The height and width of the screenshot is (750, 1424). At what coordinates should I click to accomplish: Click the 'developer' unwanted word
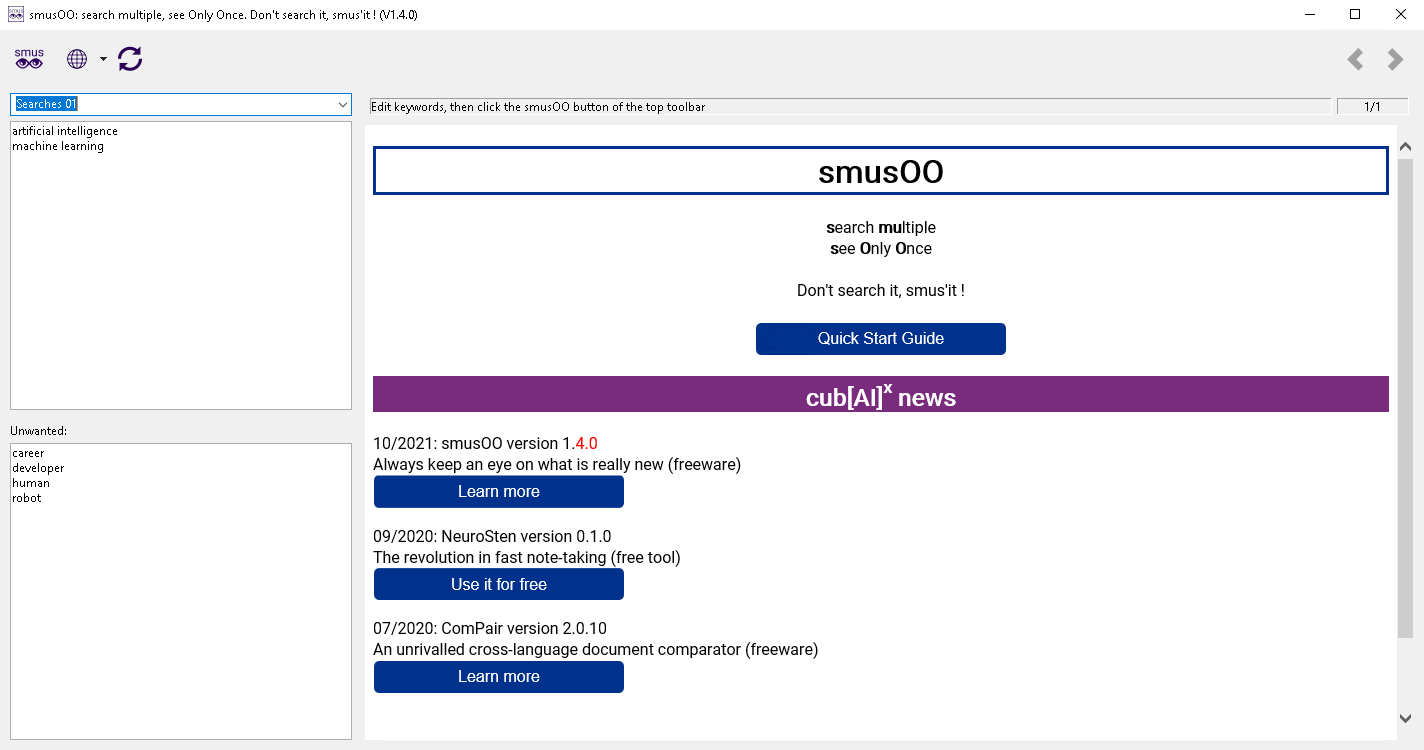pos(38,468)
